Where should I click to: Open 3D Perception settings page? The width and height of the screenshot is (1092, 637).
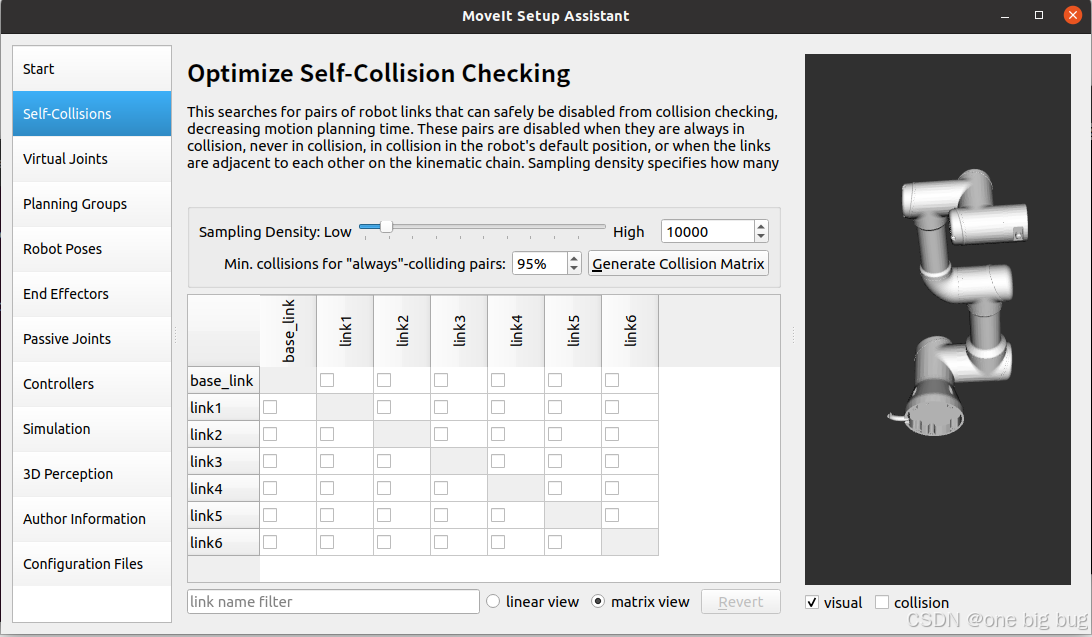(x=92, y=474)
